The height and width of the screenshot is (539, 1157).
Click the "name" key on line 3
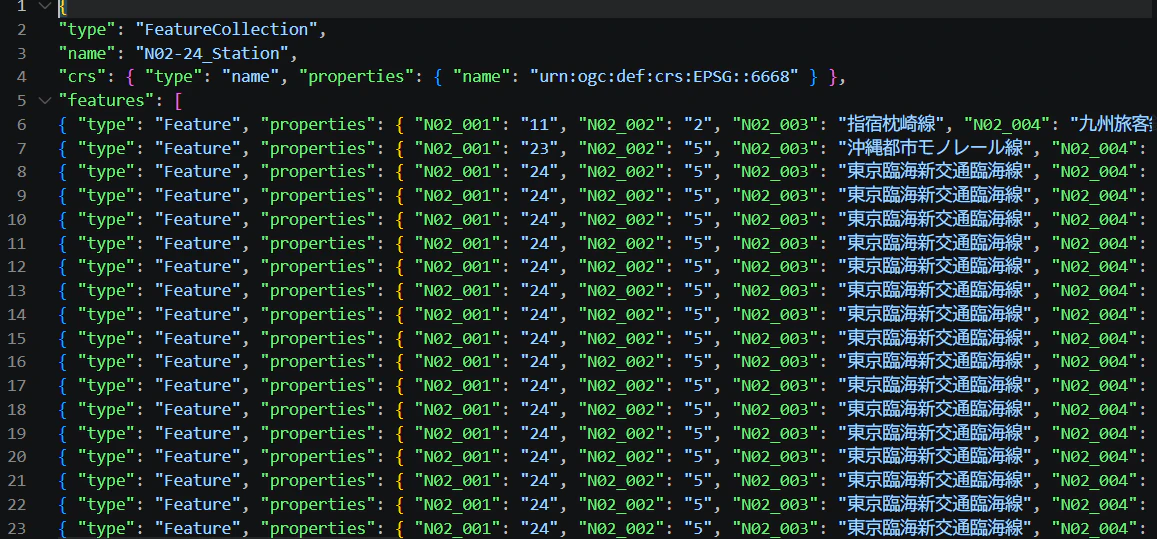pyautogui.click(x=87, y=54)
